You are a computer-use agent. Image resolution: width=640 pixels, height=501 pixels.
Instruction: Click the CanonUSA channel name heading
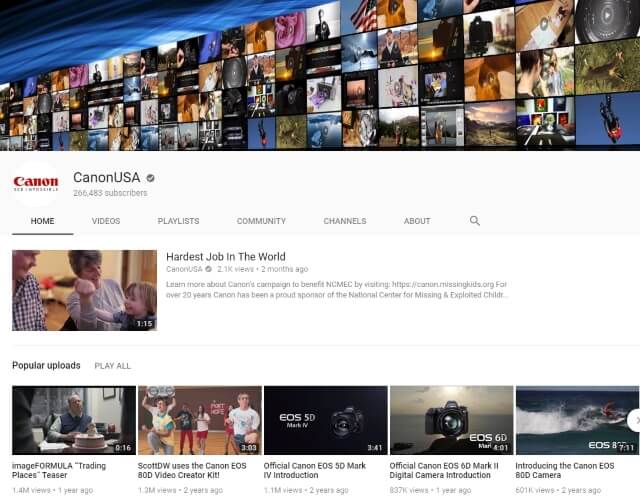[x=107, y=178]
